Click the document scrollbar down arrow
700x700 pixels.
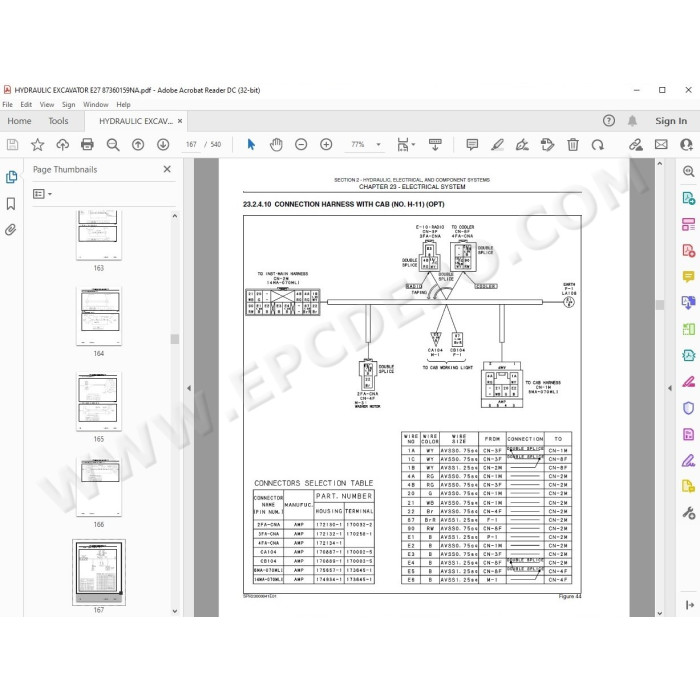point(660,613)
